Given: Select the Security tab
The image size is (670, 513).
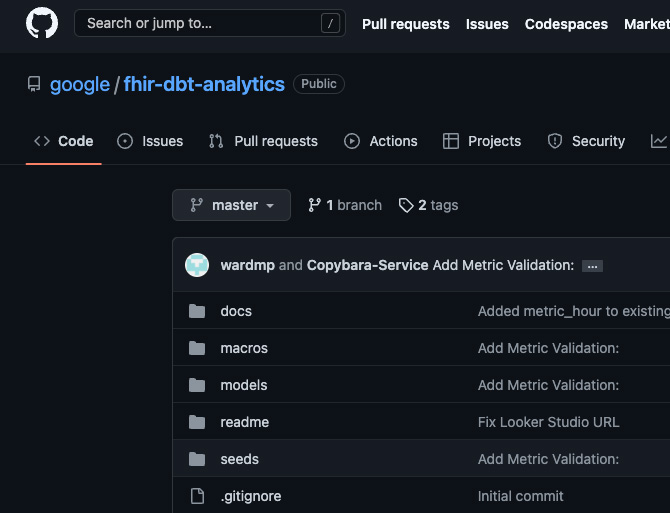Looking at the screenshot, I should tap(586, 141).
